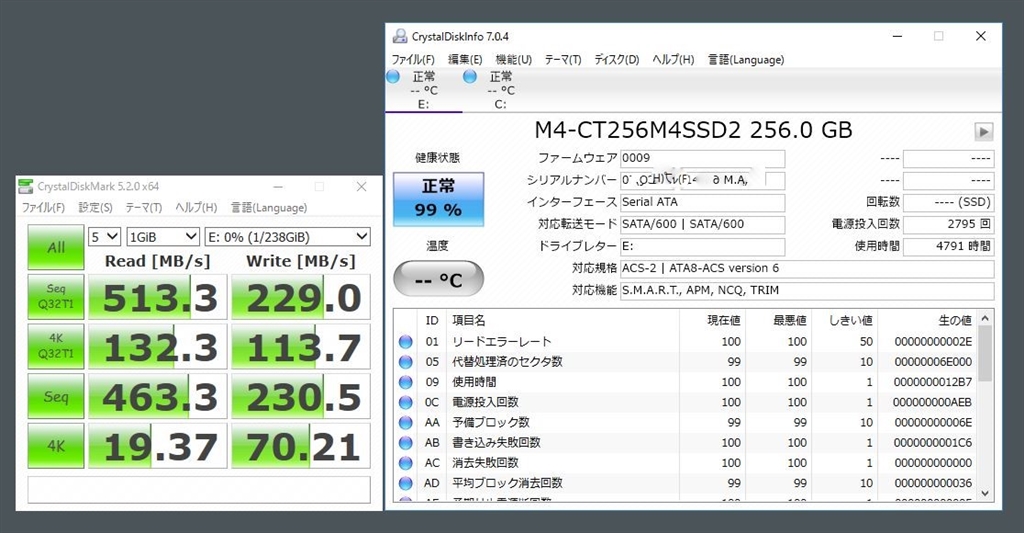Select the 書き込み失敗回数 attribute row

click(686, 443)
